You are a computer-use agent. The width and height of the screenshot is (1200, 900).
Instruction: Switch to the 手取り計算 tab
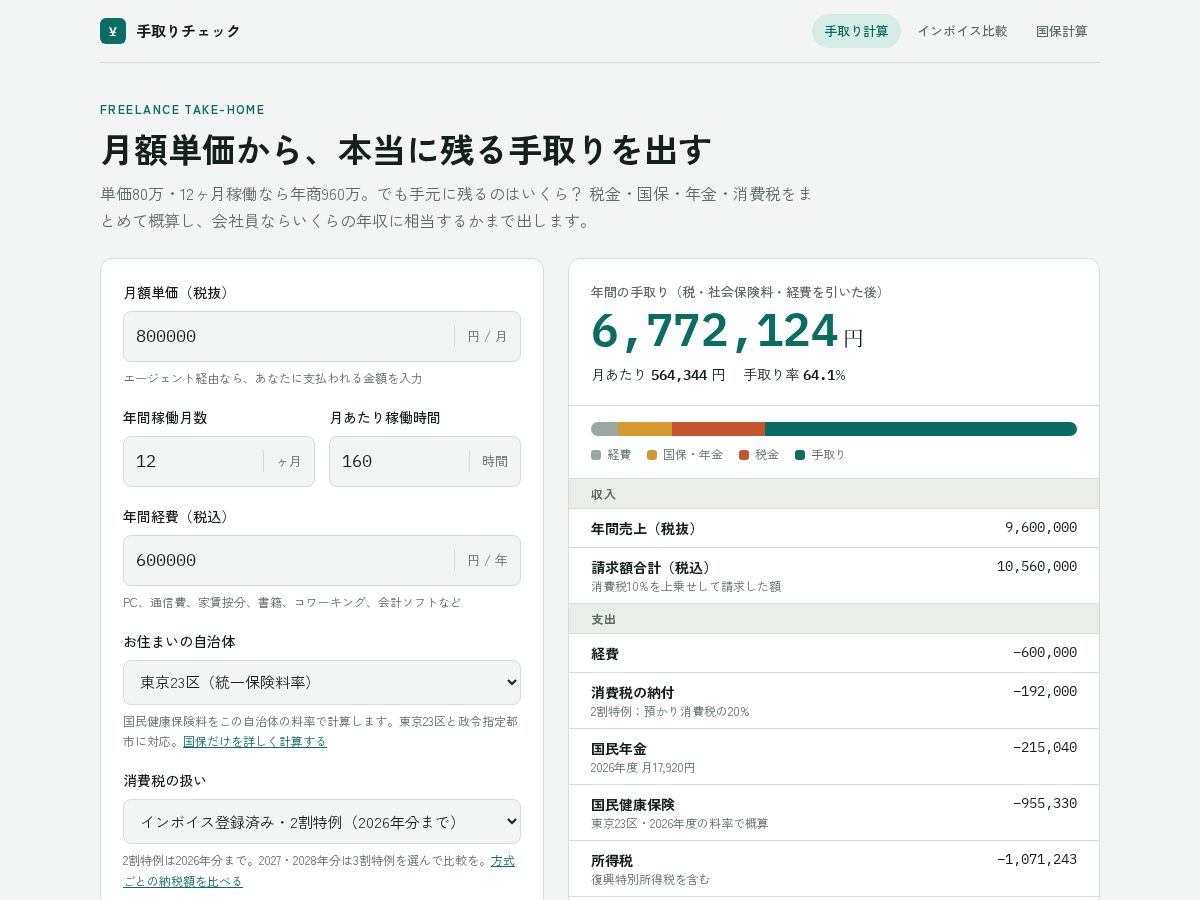[x=856, y=31]
